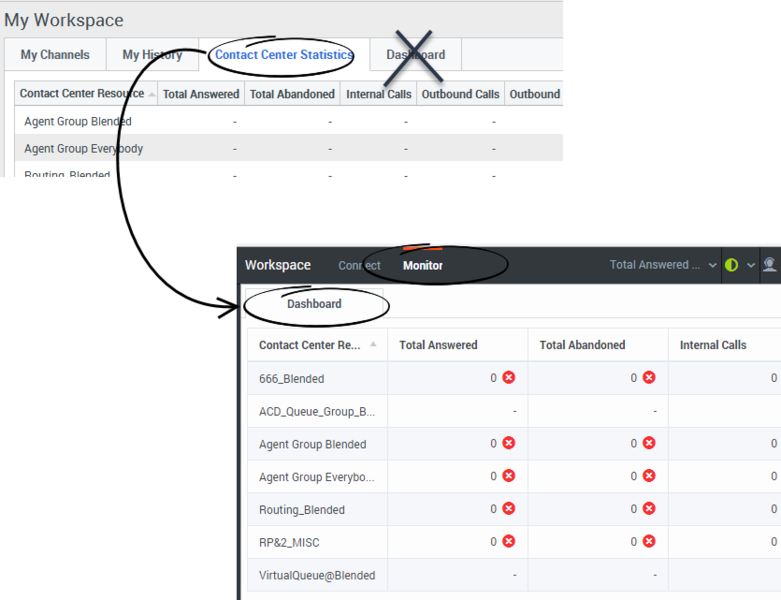781x600 pixels.
Task: Select the Contact Center Statistics tab
Action: [284, 55]
